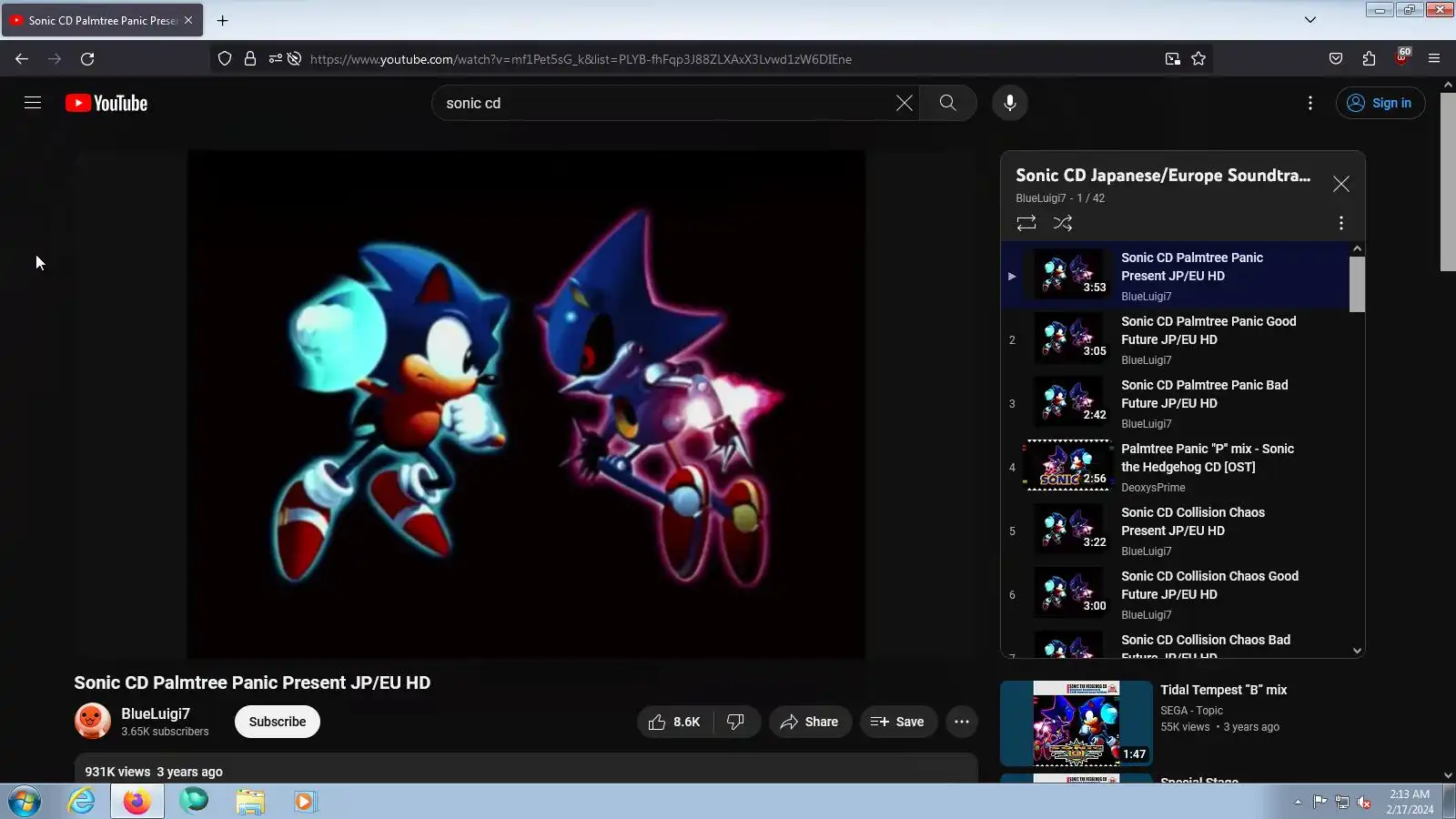
Task: Open the YouTube guide hamburger menu
Action: (x=33, y=103)
